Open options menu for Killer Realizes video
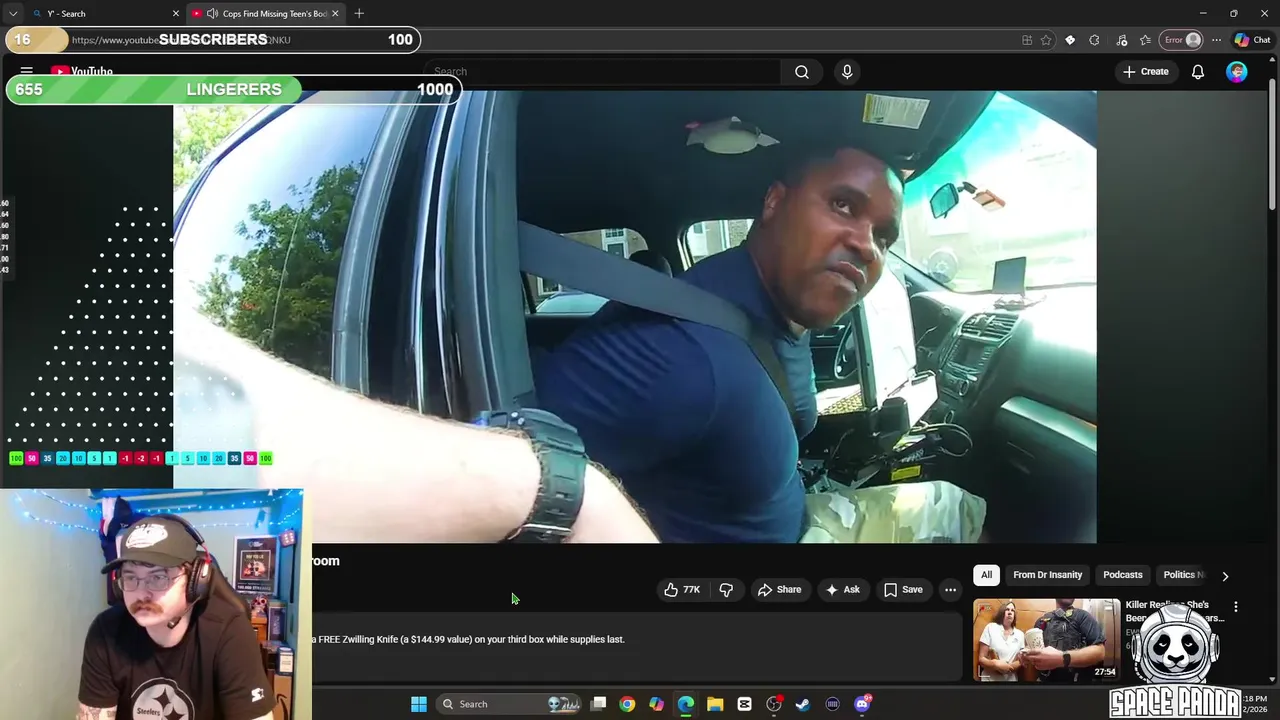This screenshot has width=1280, height=720. pyautogui.click(x=1236, y=607)
